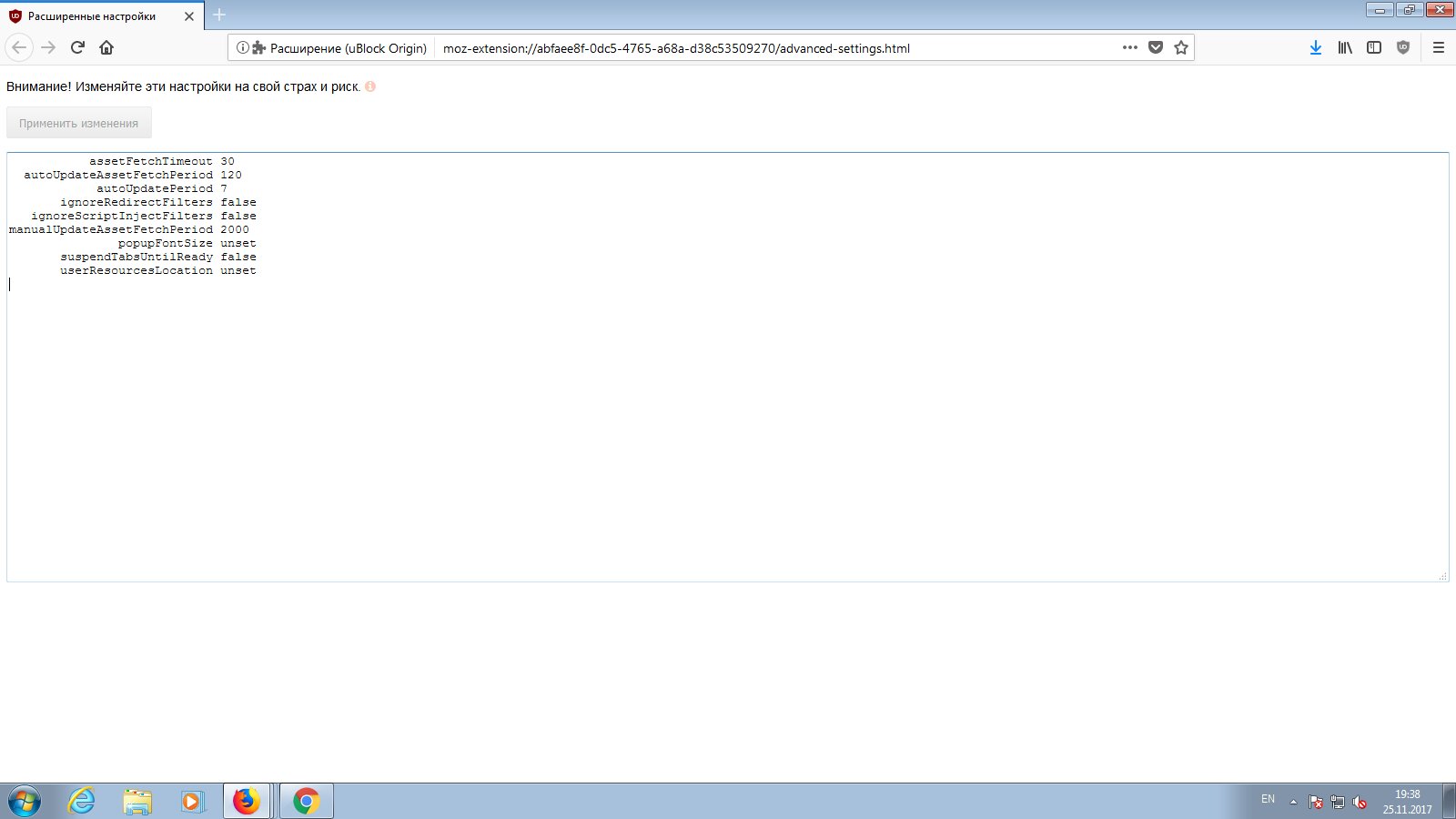The width and height of the screenshot is (1456, 819).
Task: Click the userResourcesLocation unset value
Action: (238, 270)
